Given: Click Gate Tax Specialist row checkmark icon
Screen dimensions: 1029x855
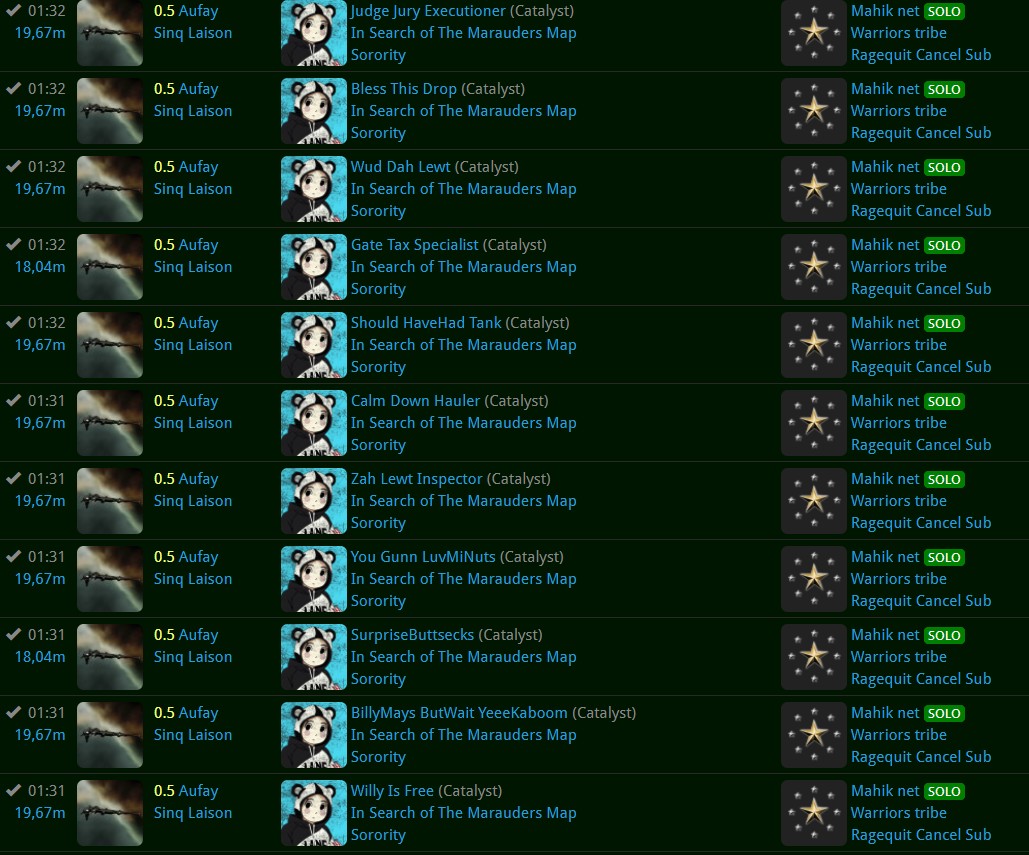Looking at the screenshot, I should (14, 245).
